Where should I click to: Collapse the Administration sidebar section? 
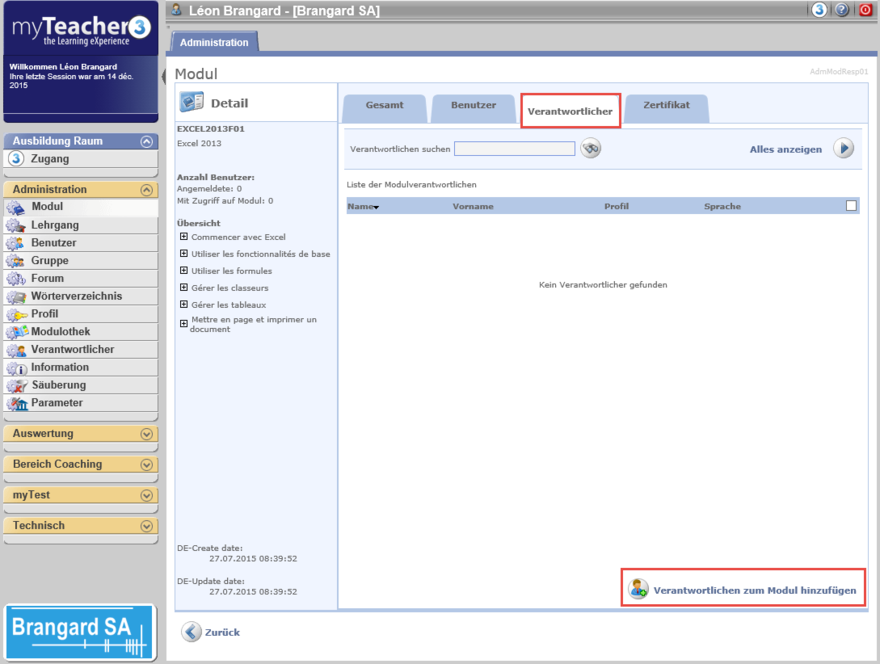coord(147,190)
